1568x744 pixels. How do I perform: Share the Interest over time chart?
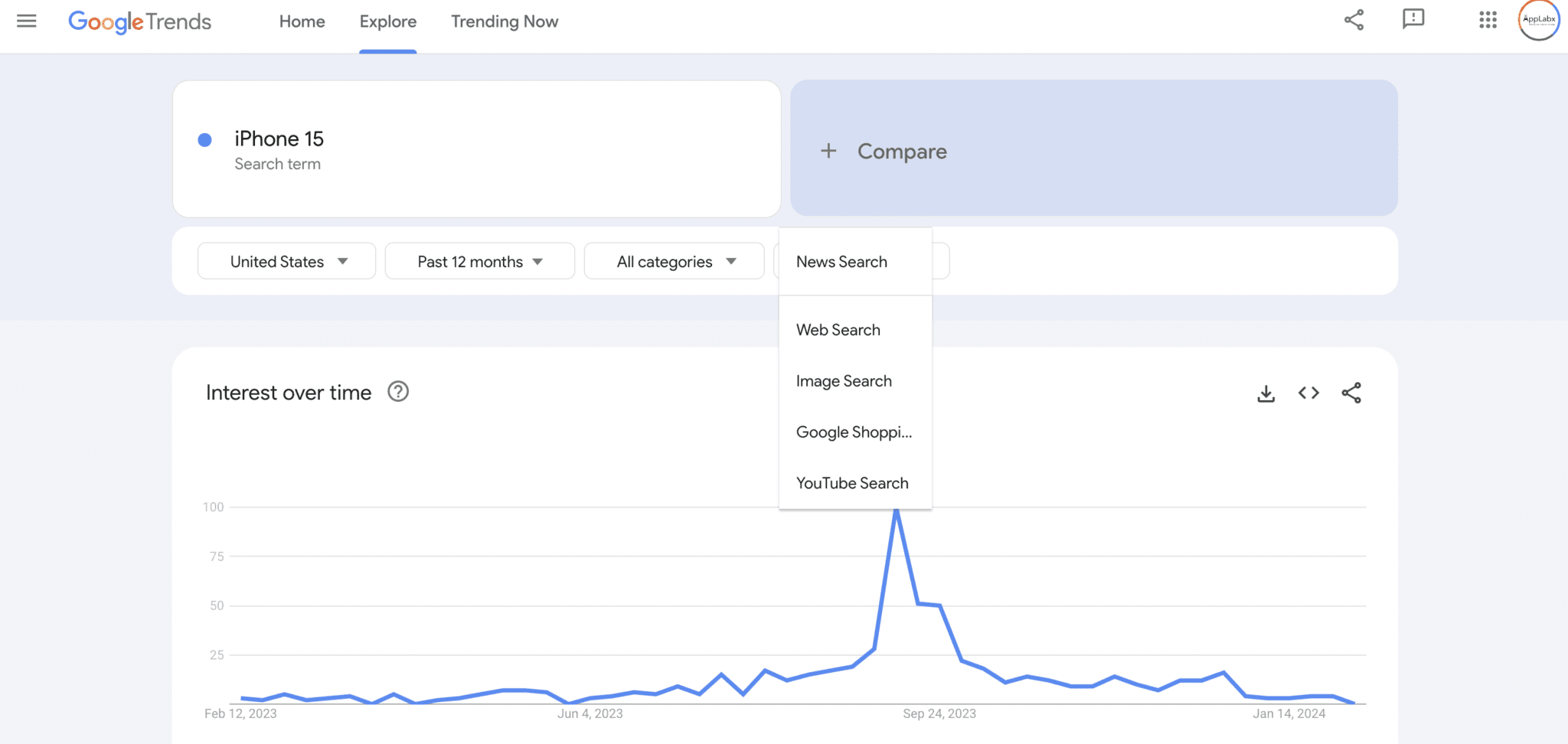[1352, 393]
